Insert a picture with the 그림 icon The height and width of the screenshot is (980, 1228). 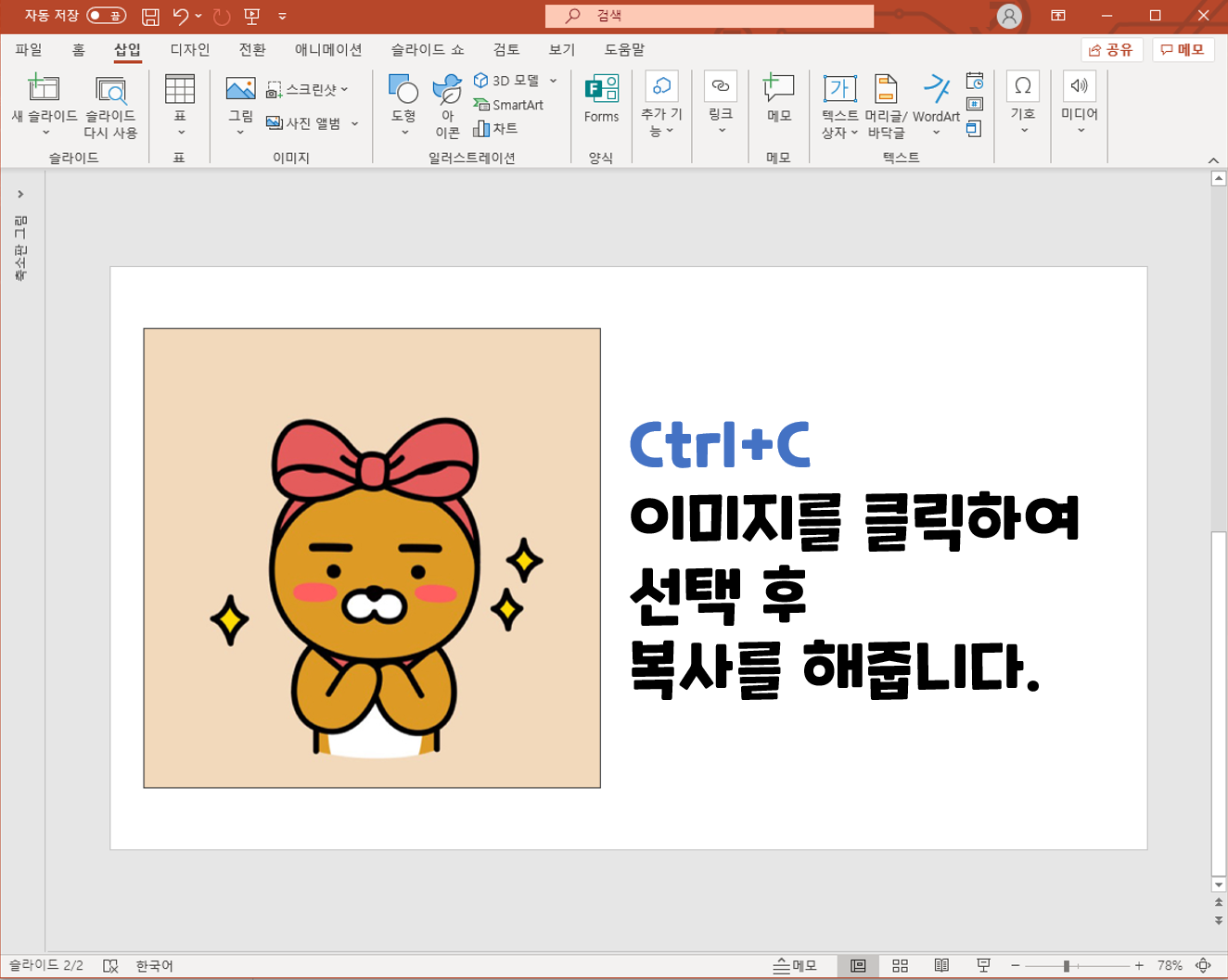click(240, 89)
